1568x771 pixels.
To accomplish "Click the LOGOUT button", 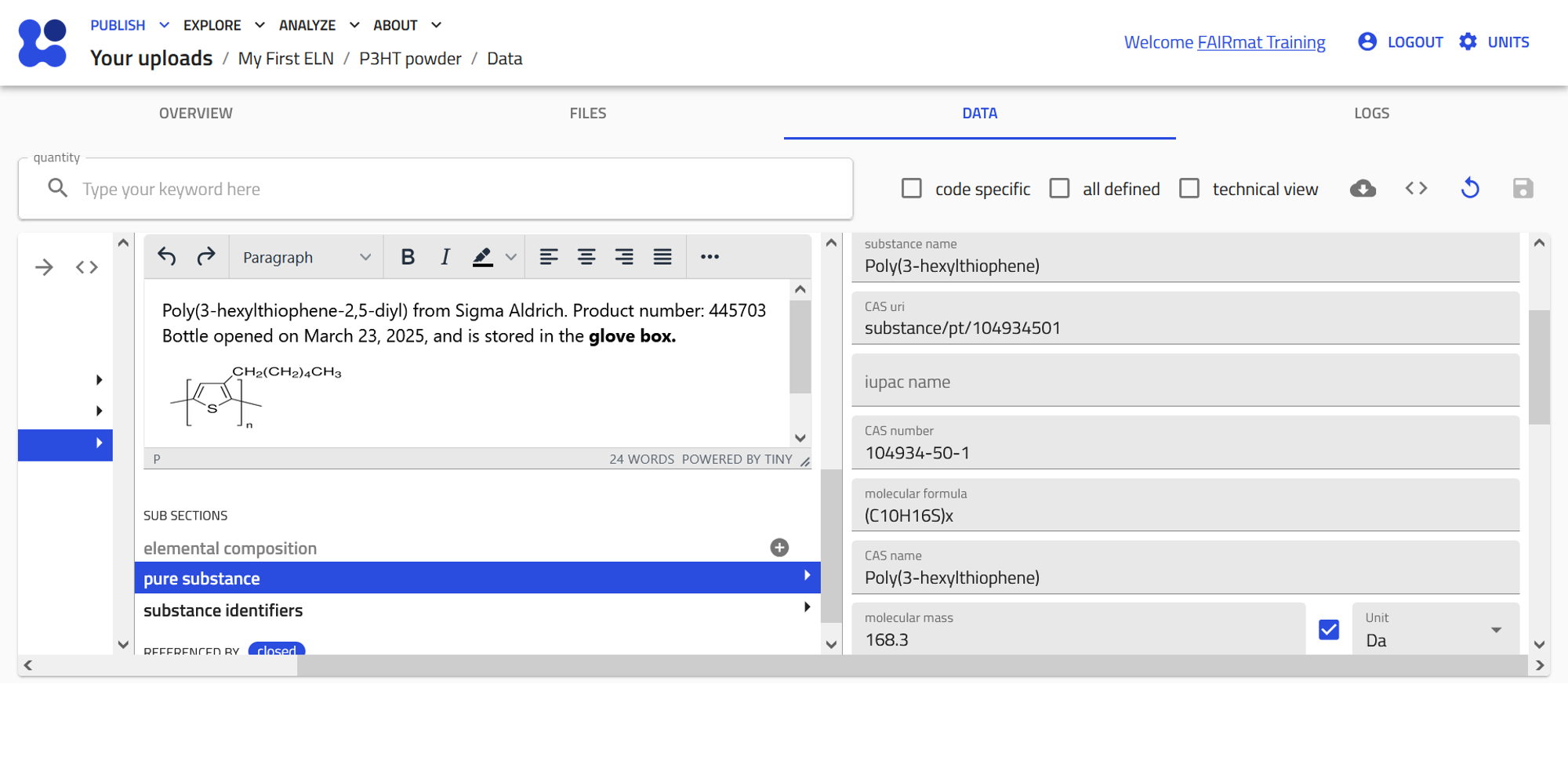I will (1401, 42).
